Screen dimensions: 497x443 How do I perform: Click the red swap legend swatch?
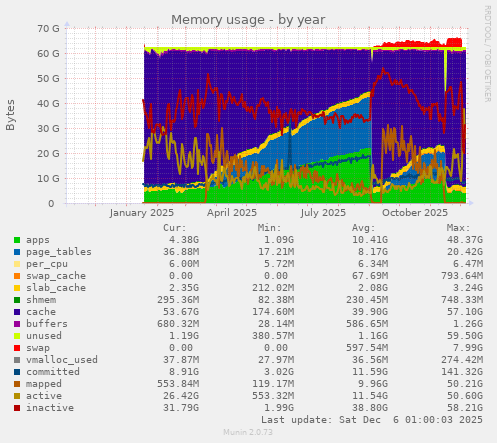point(17,348)
